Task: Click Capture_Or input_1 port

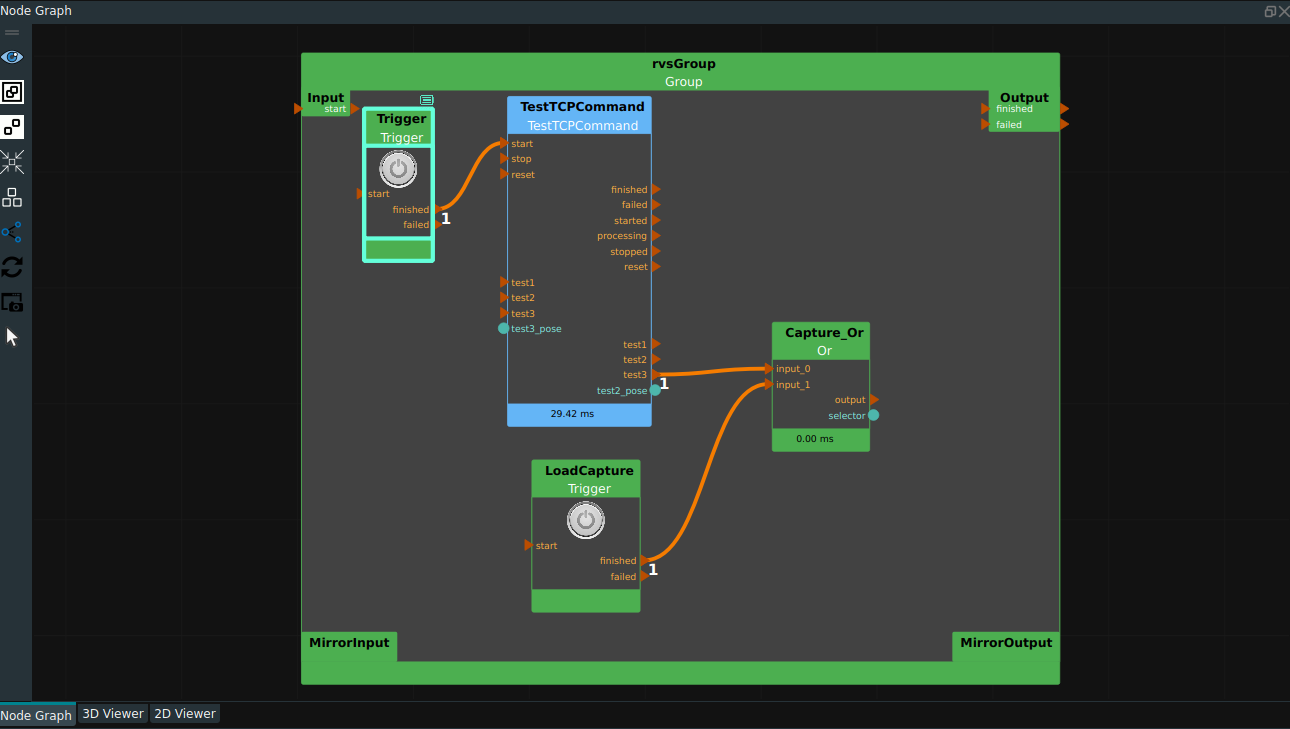Action: tap(769, 384)
